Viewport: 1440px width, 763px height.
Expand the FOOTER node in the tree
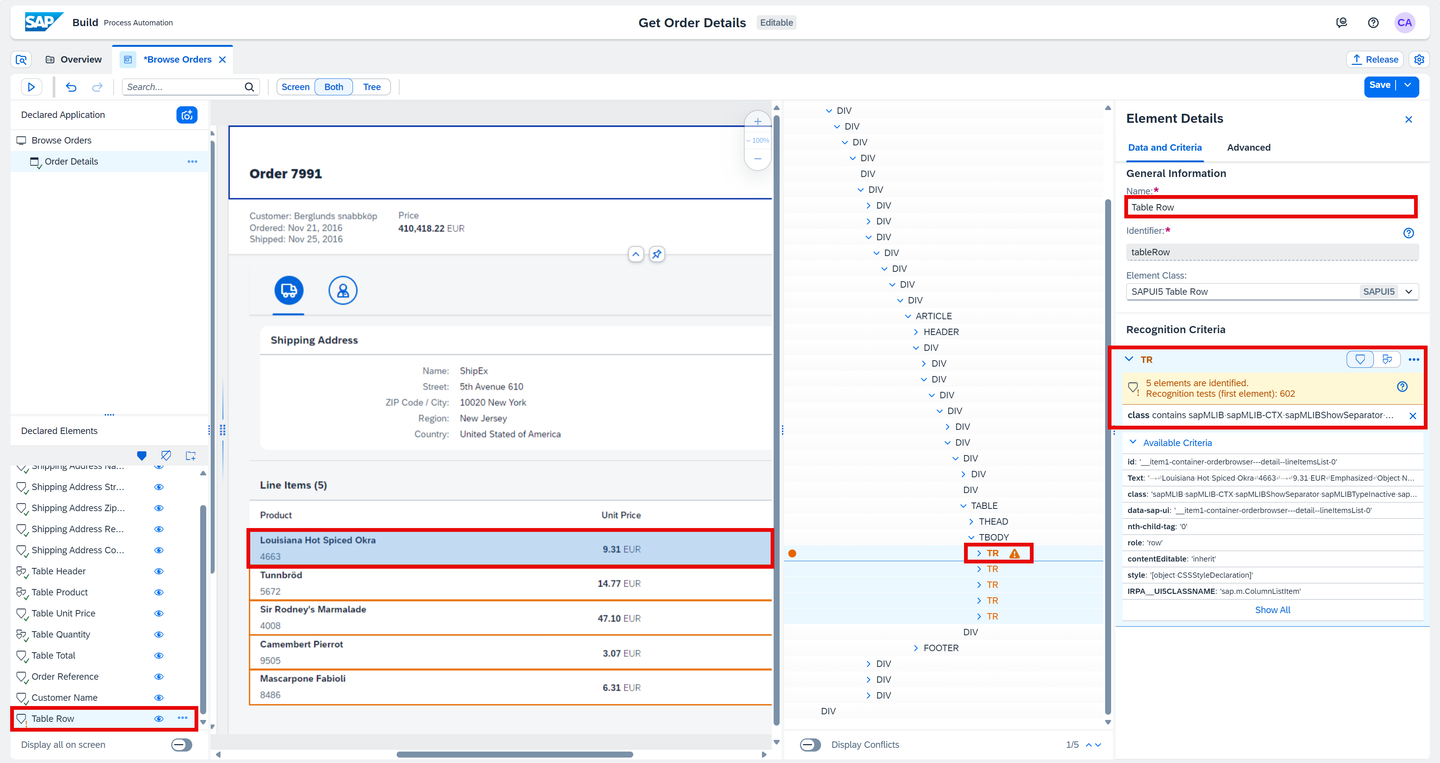pos(916,648)
